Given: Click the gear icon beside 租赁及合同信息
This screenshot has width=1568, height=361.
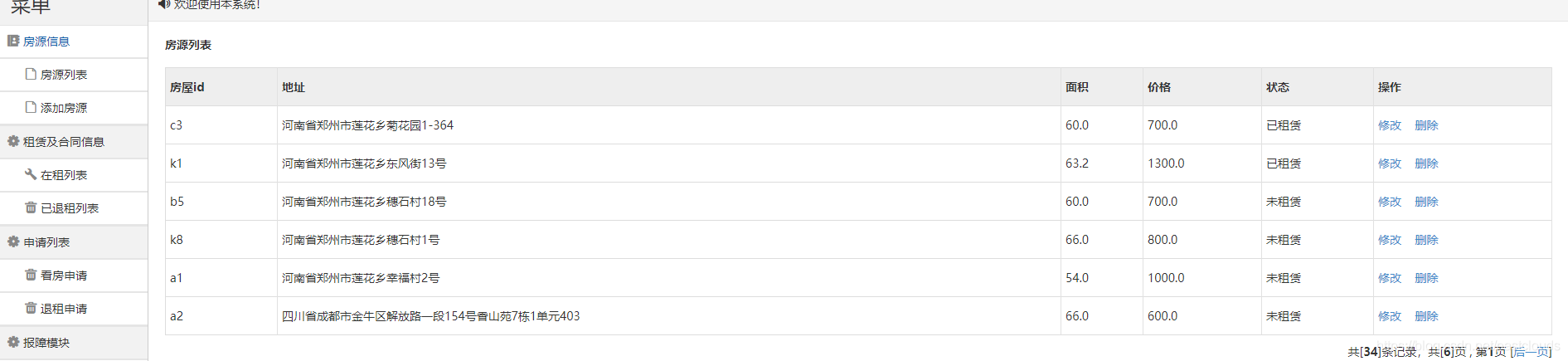Looking at the screenshot, I should [x=13, y=141].
